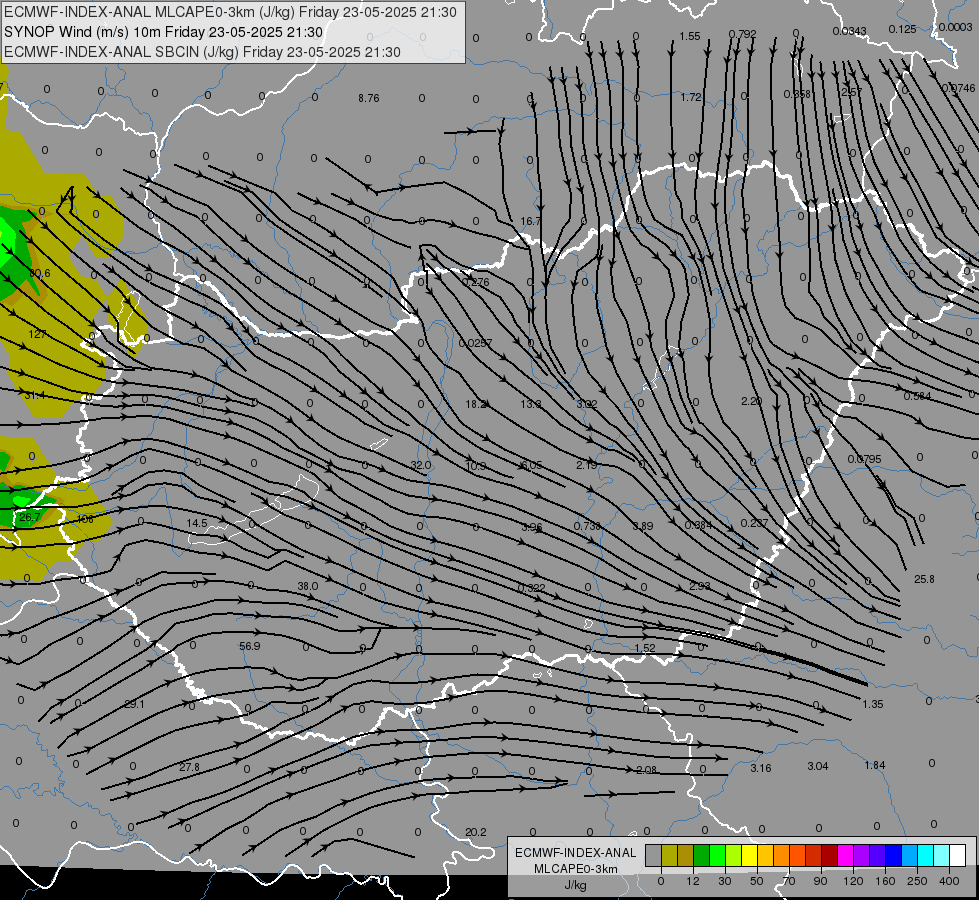Click the map value '25.8'

point(924,579)
